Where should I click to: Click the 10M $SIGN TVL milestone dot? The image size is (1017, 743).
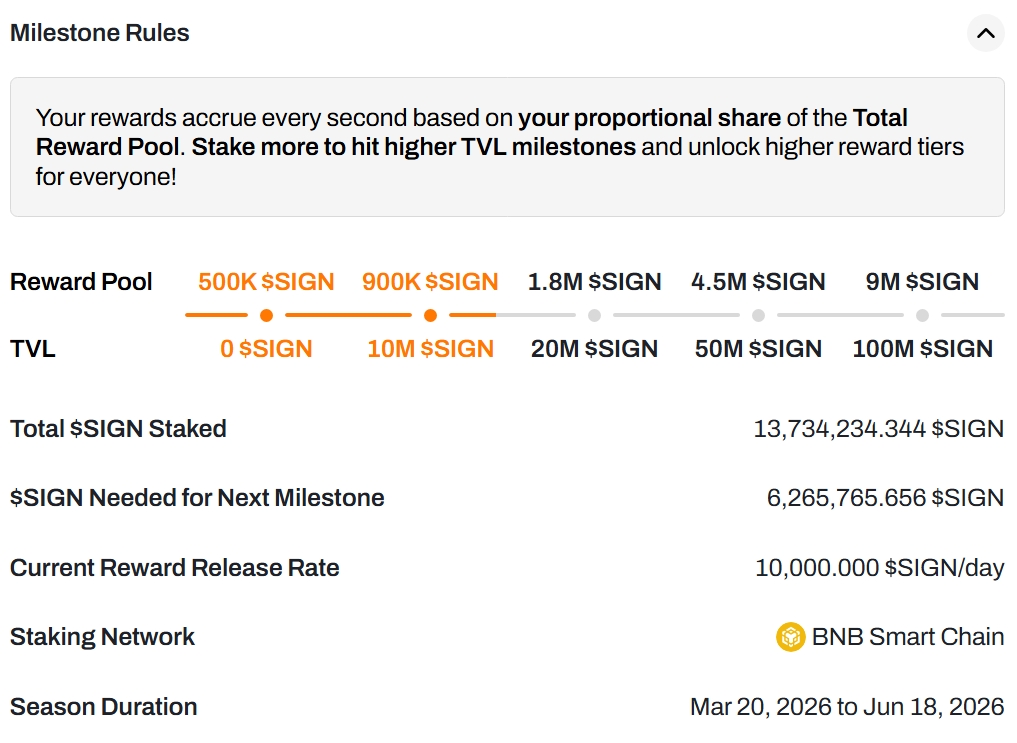(430, 316)
